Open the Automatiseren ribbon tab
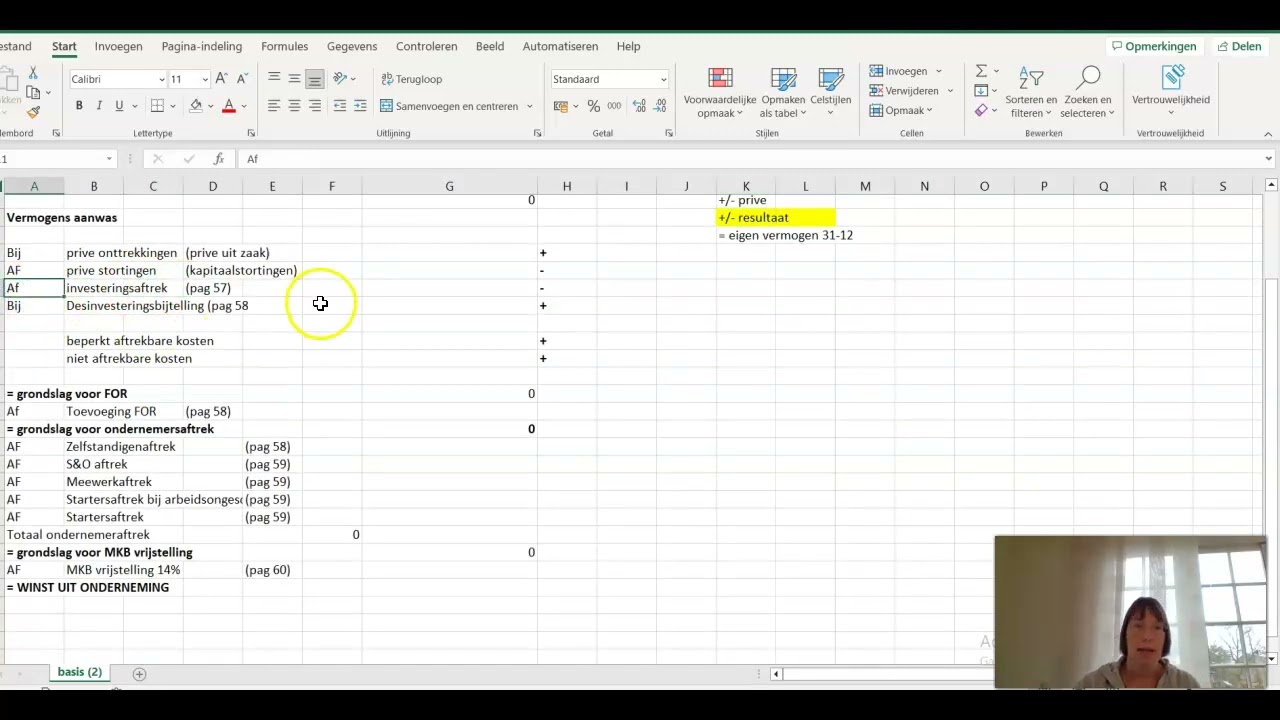The width and height of the screenshot is (1280, 720). [x=561, y=46]
